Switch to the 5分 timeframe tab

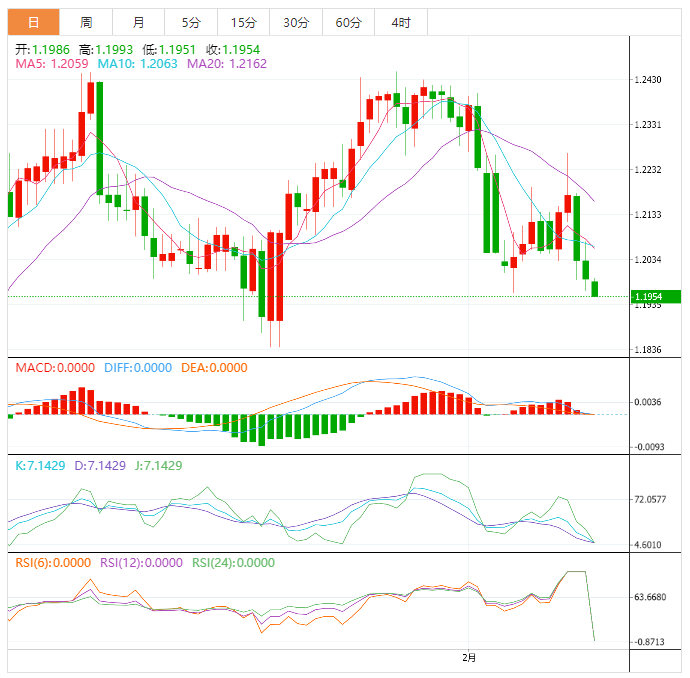(x=190, y=22)
